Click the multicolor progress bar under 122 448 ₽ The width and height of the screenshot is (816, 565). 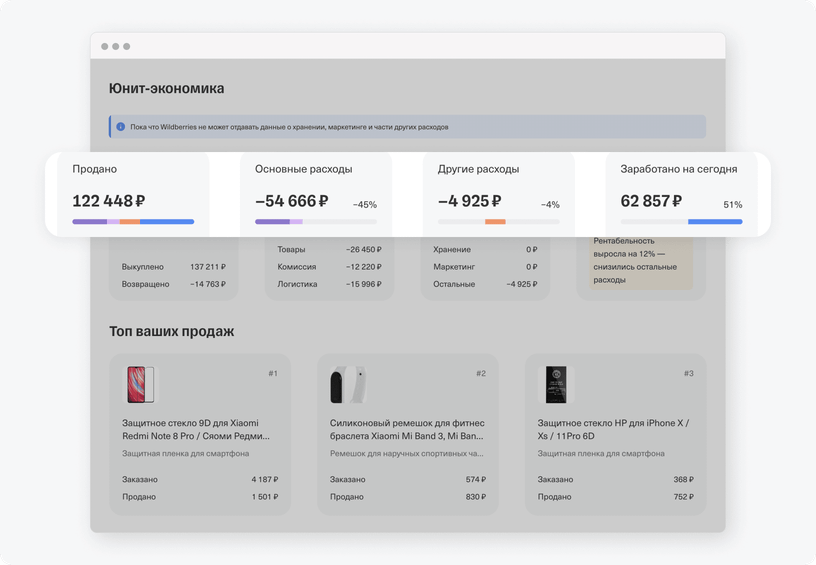click(x=133, y=221)
